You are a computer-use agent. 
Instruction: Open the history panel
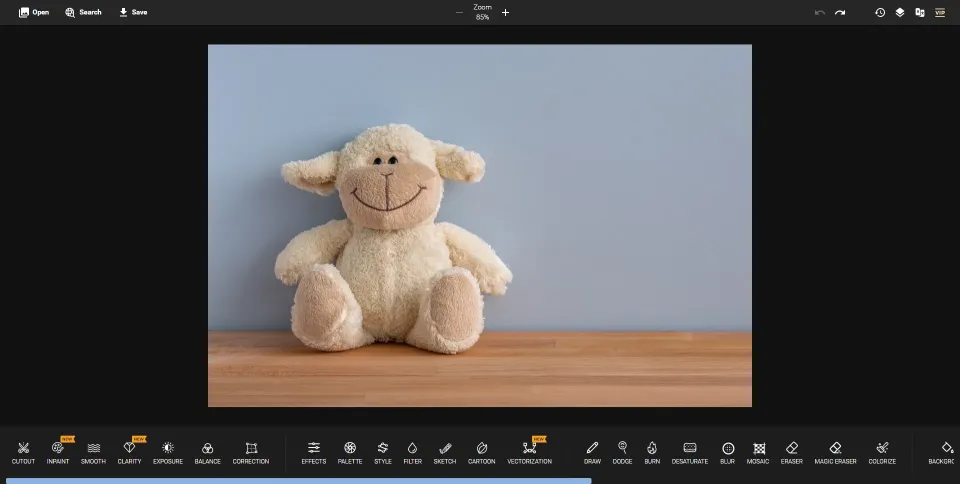pyautogui.click(x=880, y=12)
